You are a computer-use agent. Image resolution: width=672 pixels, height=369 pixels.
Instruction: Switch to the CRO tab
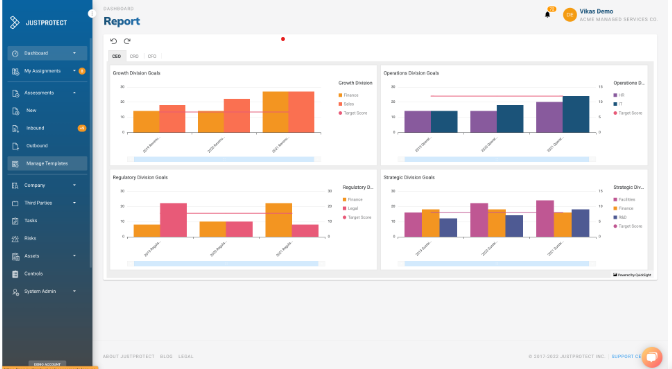(134, 56)
